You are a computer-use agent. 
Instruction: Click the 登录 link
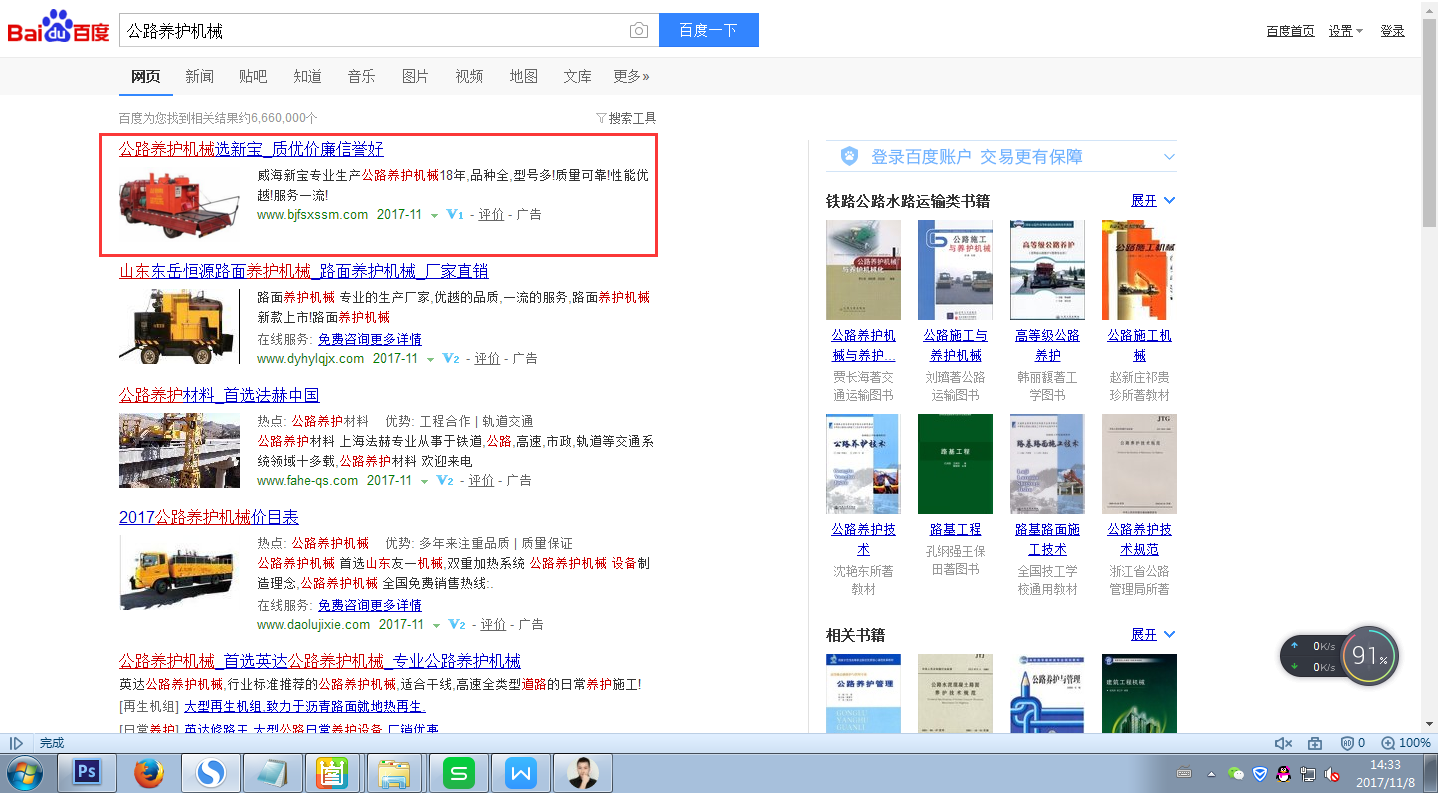[1392, 31]
